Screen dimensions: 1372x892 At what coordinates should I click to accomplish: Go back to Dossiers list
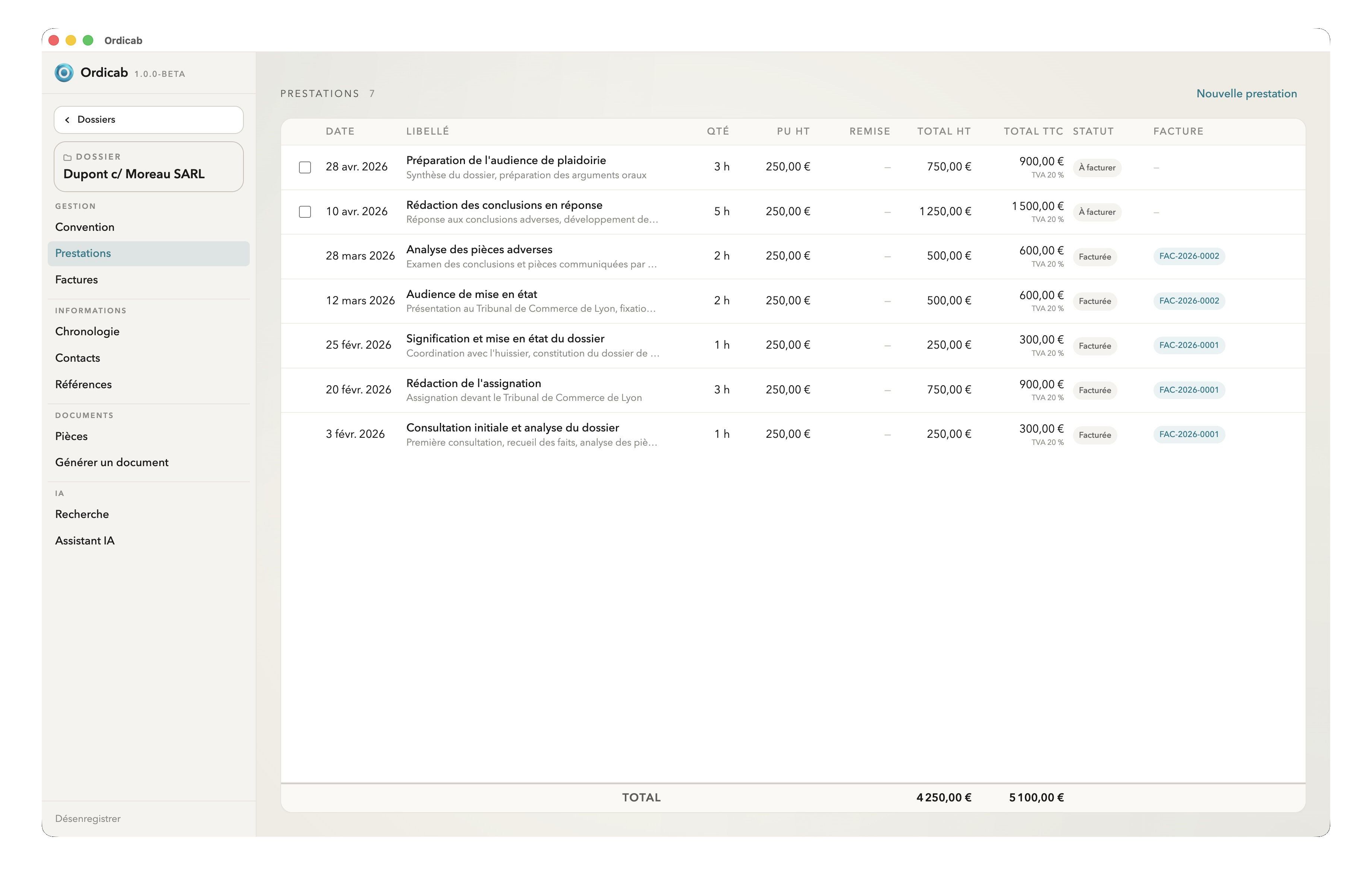149,120
